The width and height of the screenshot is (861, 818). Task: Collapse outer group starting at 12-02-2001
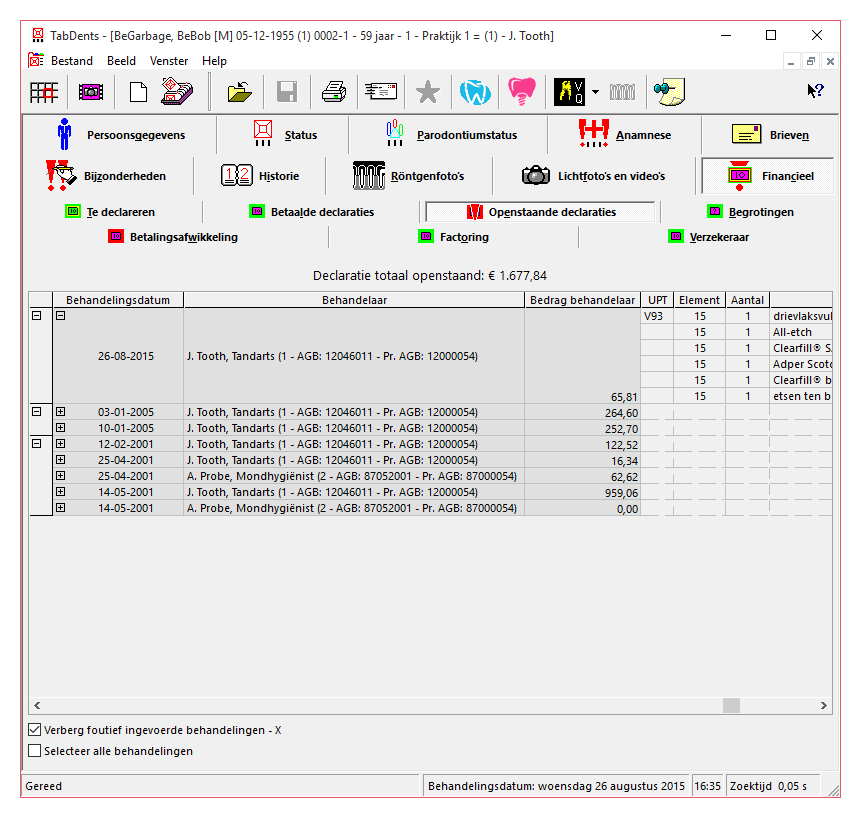[36, 444]
